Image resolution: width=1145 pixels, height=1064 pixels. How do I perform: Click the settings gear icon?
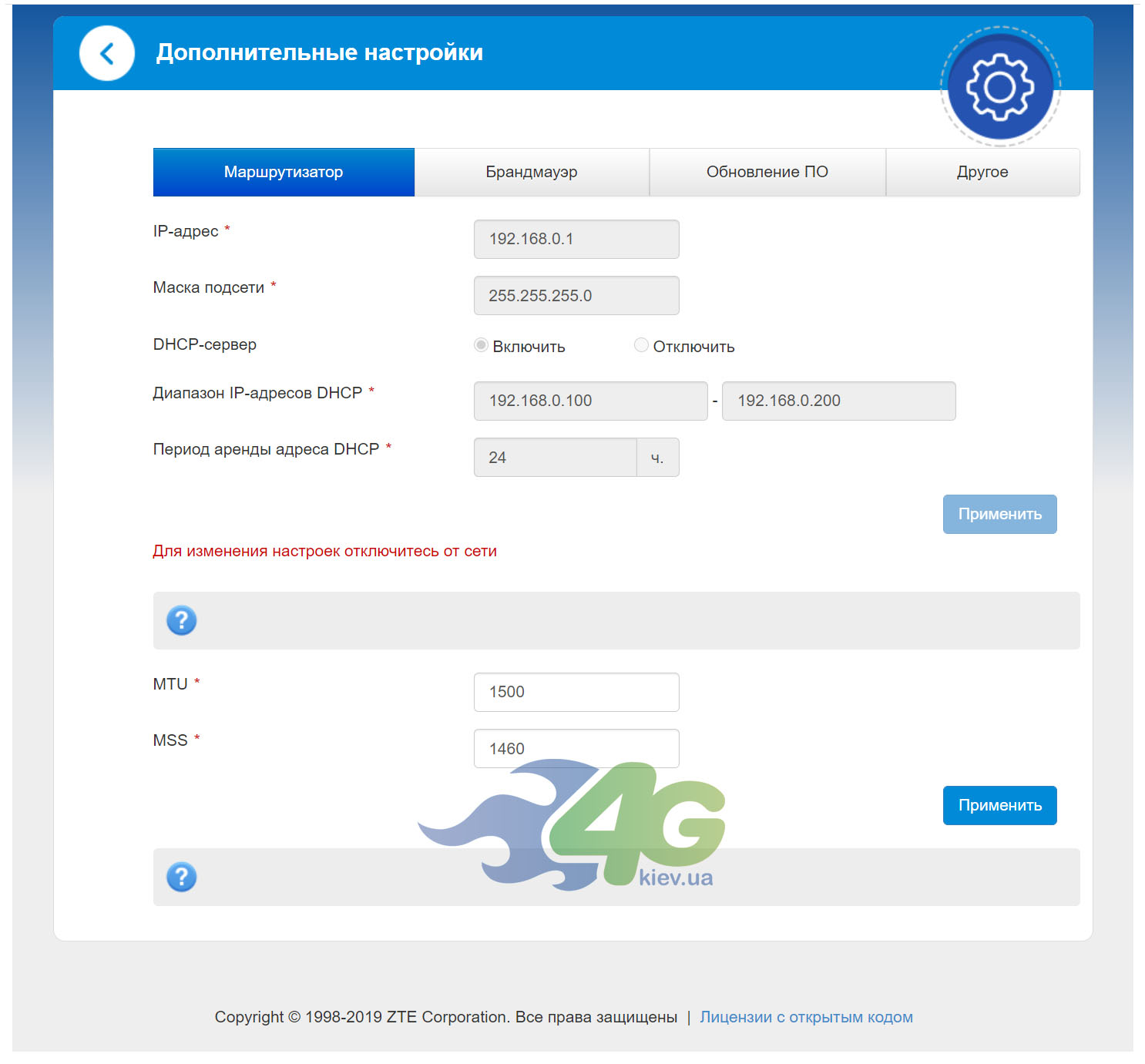coord(1000,87)
